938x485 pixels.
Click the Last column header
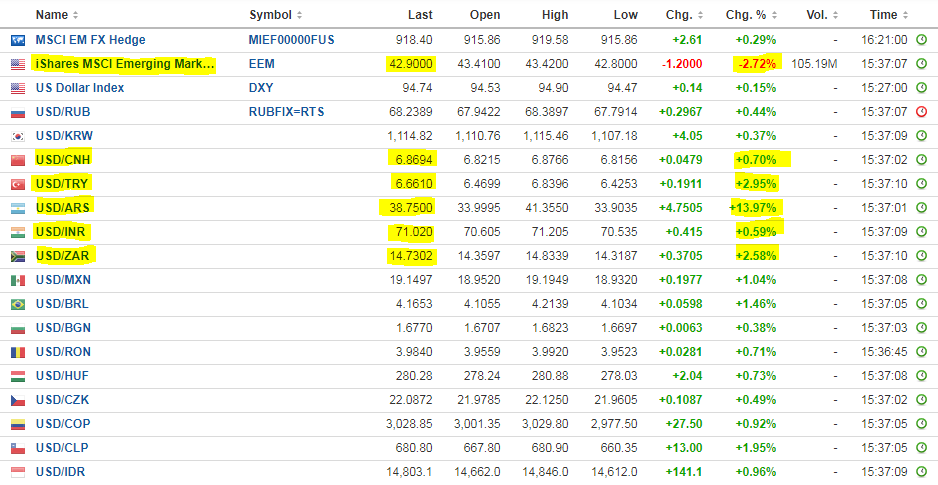coord(420,15)
